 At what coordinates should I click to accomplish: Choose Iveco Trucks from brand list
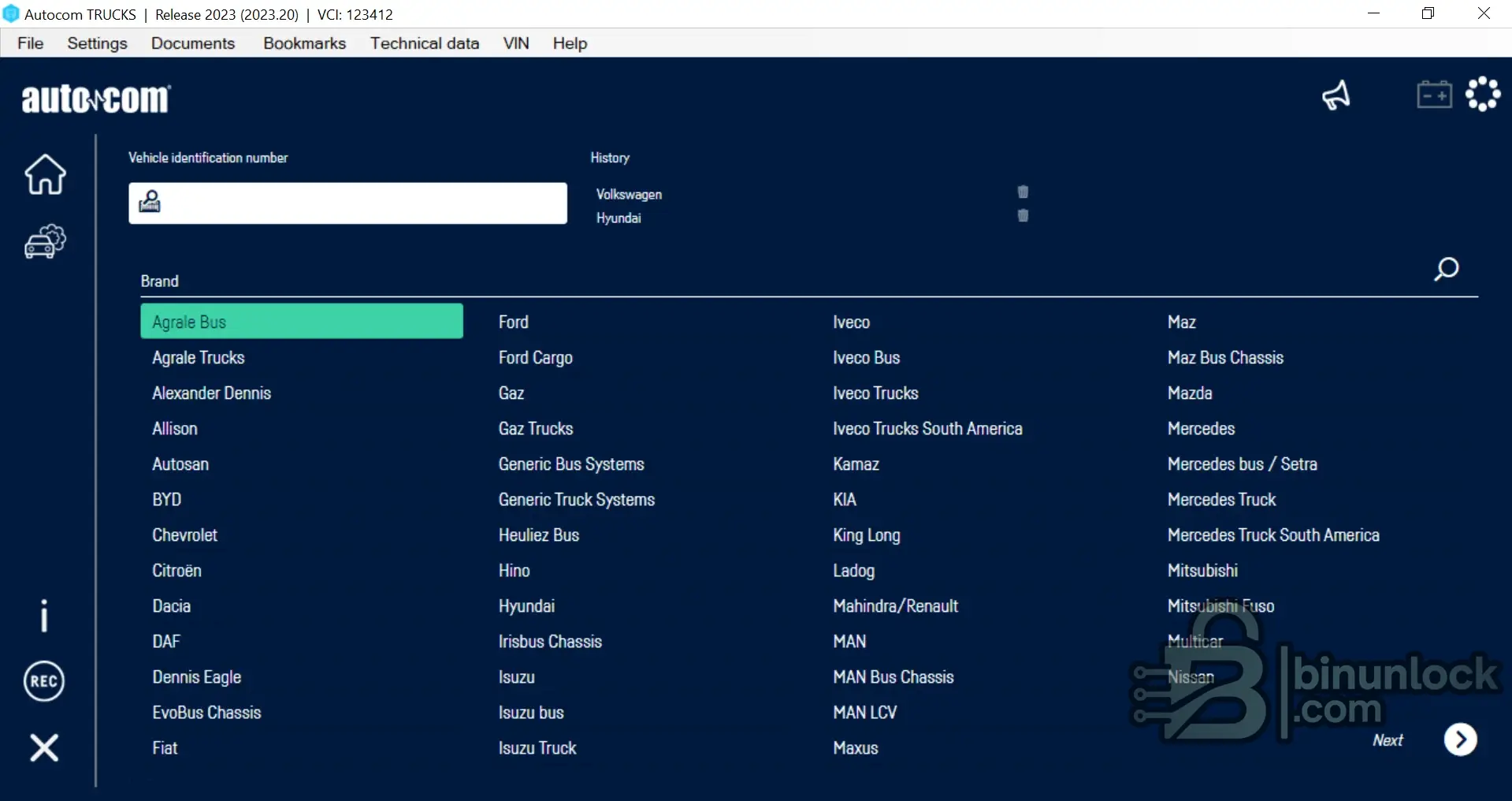875,393
